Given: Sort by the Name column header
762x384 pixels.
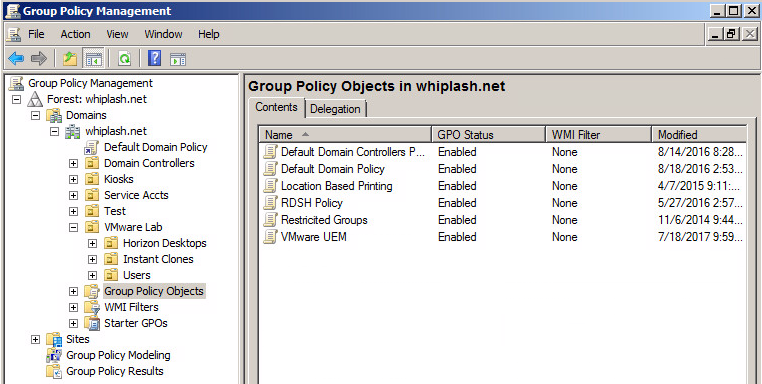Looking at the screenshot, I should point(345,135).
